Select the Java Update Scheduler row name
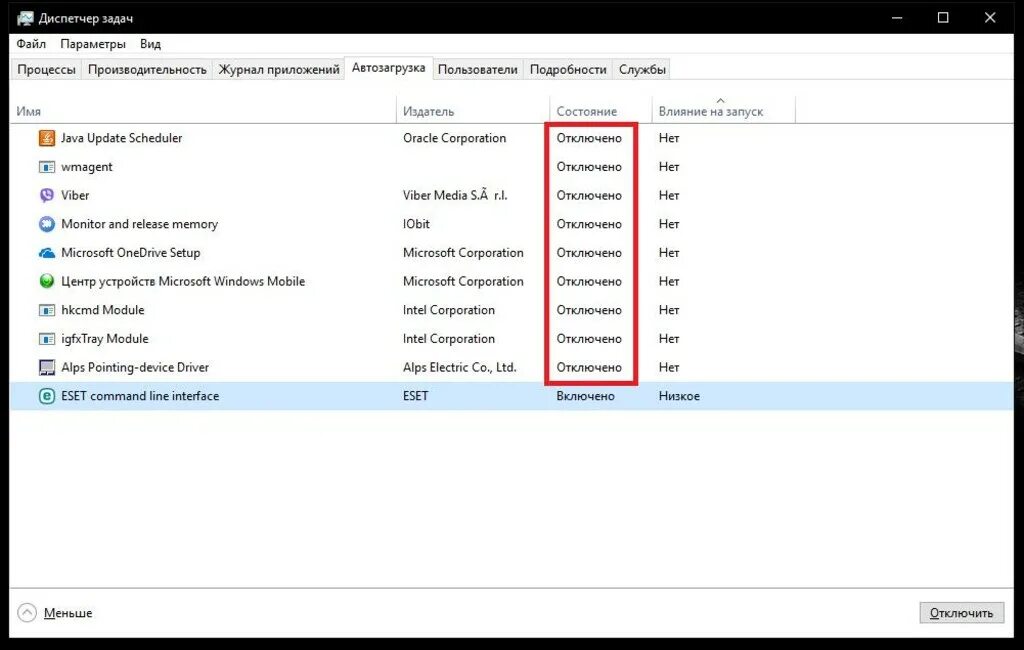1024x650 pixels. click(x=121, y=138)
